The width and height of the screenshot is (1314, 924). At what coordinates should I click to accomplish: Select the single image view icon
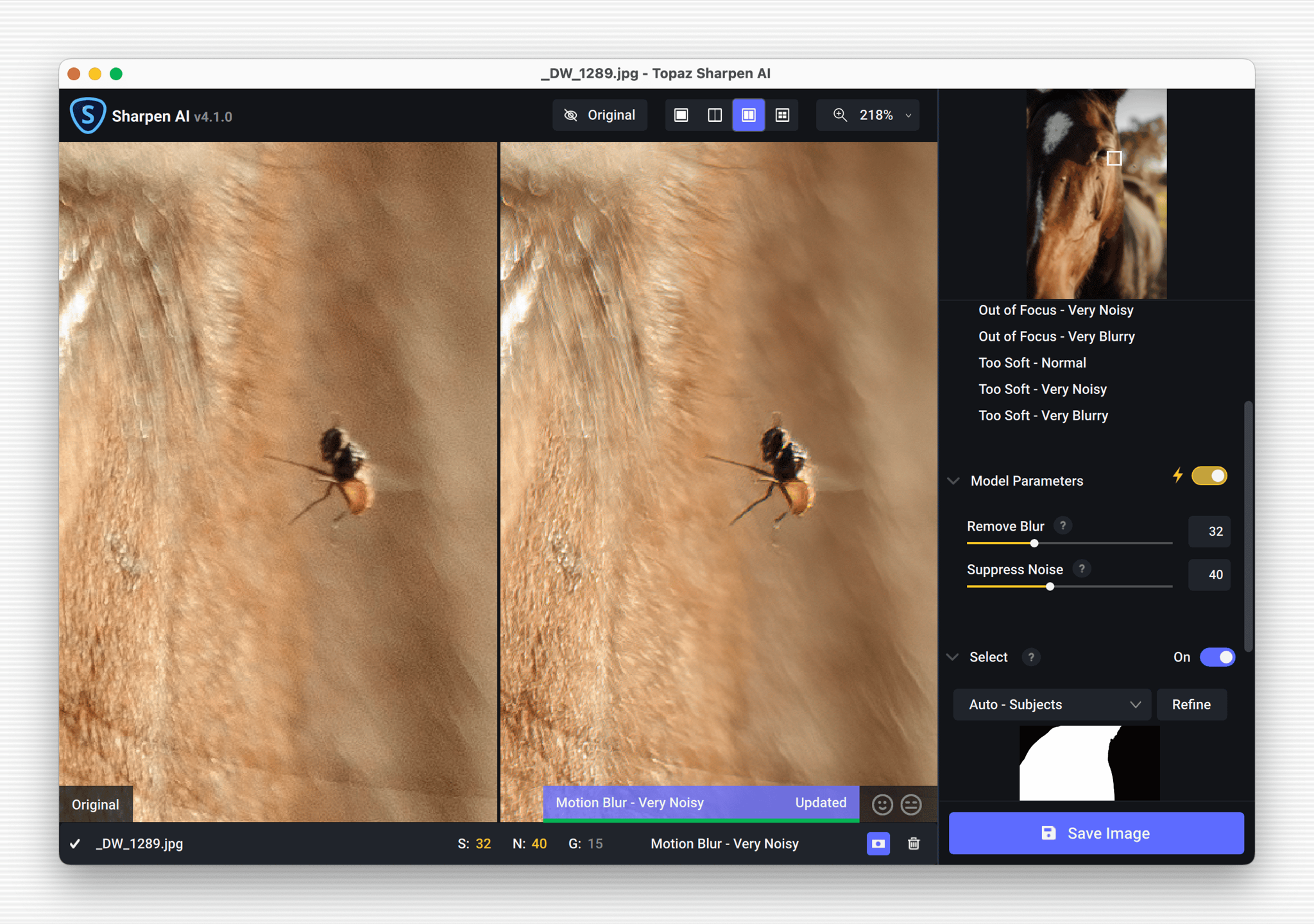(x=681, y=116)
